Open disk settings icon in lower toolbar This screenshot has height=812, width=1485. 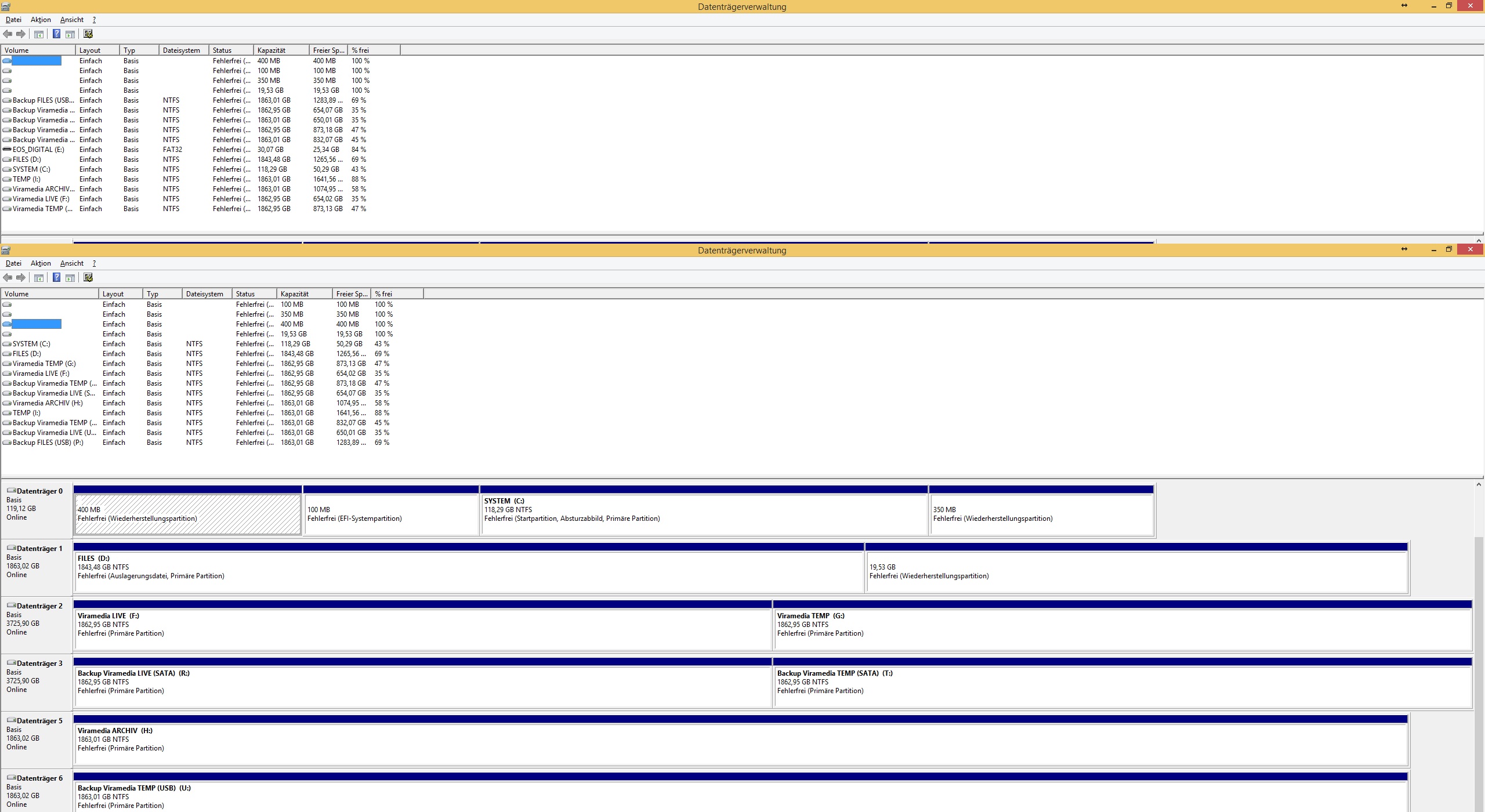tap(88, 278)
